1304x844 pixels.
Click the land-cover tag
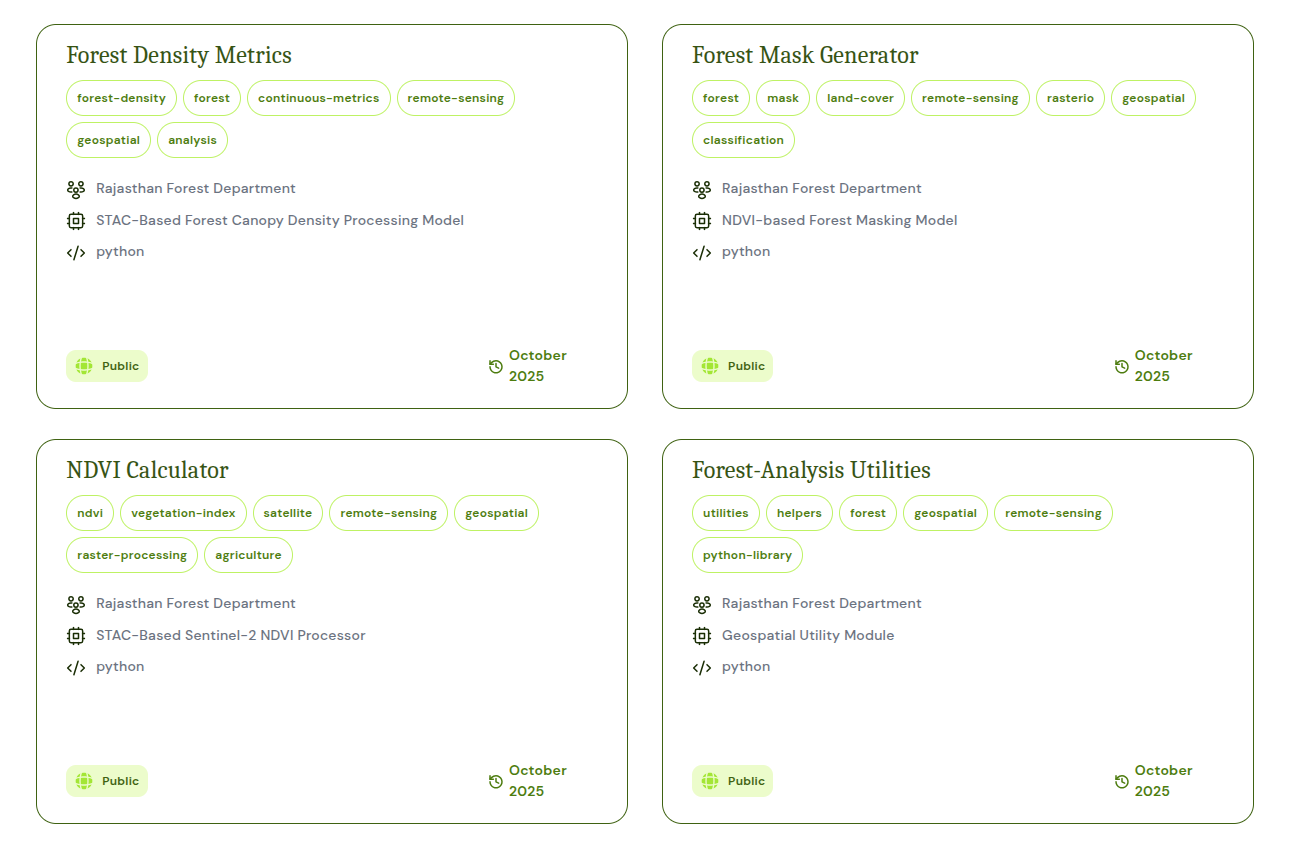[860, 98]
